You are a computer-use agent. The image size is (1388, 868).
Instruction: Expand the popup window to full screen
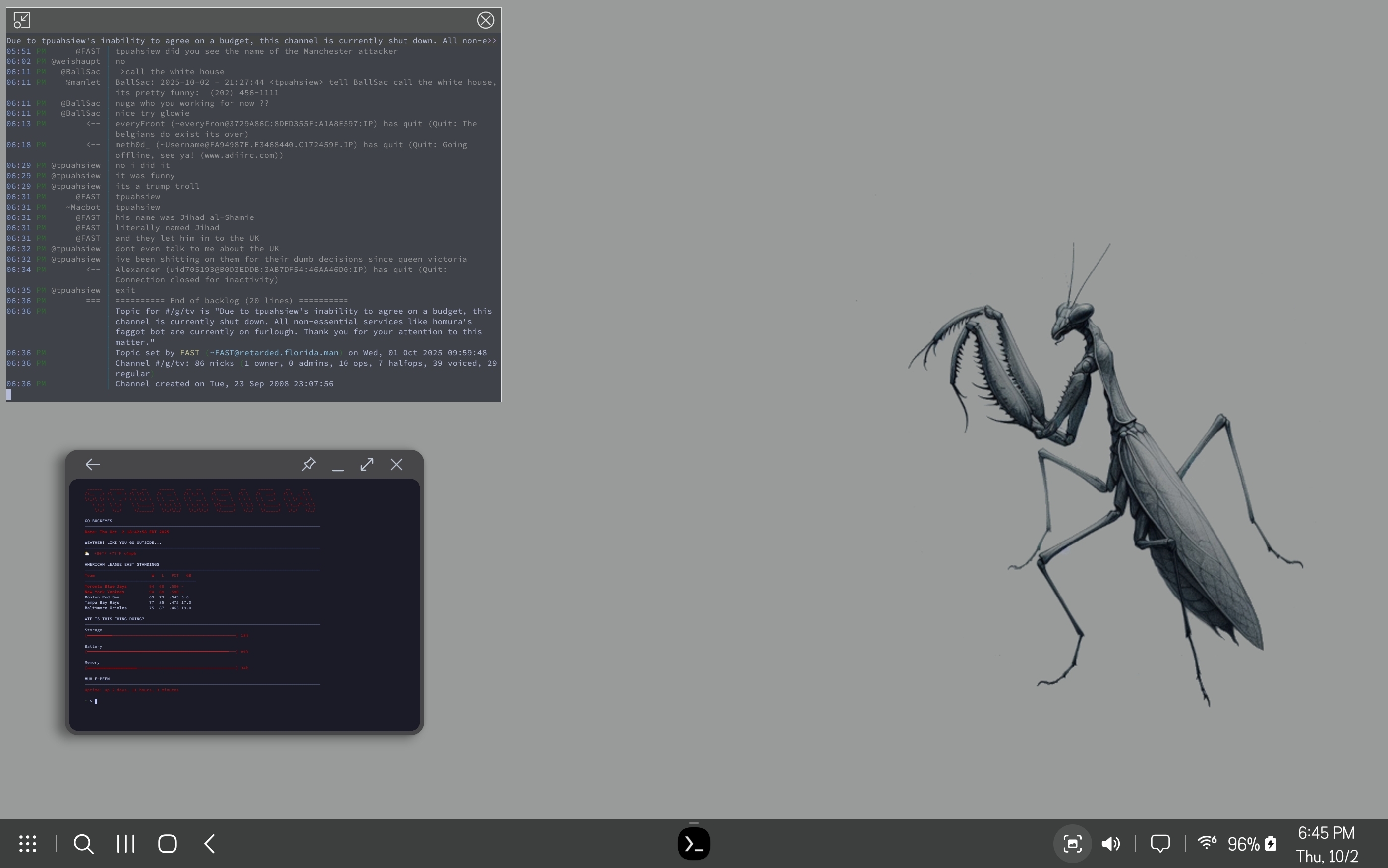(x=367, y=464)
